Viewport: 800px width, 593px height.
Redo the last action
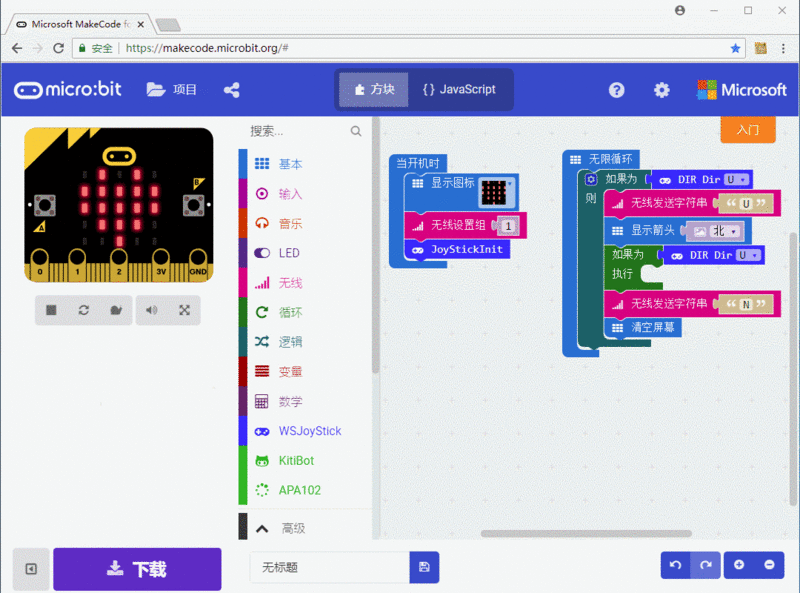pos(706,565)
